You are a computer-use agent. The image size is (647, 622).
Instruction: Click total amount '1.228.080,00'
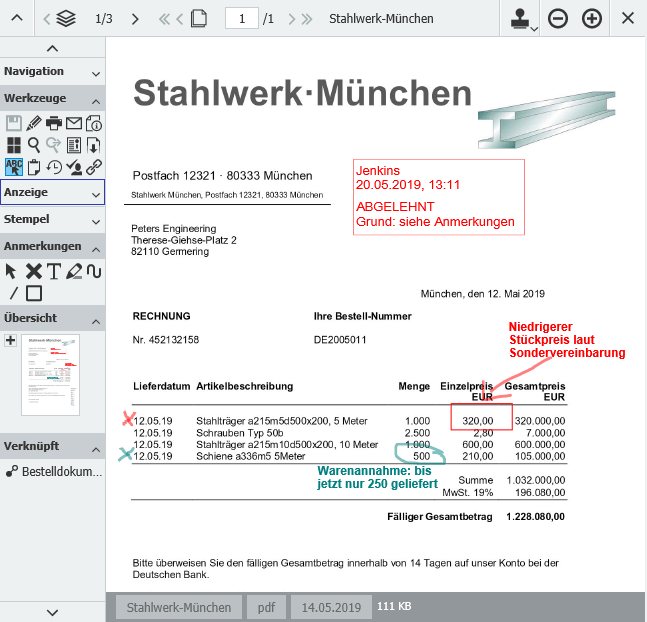535,516
